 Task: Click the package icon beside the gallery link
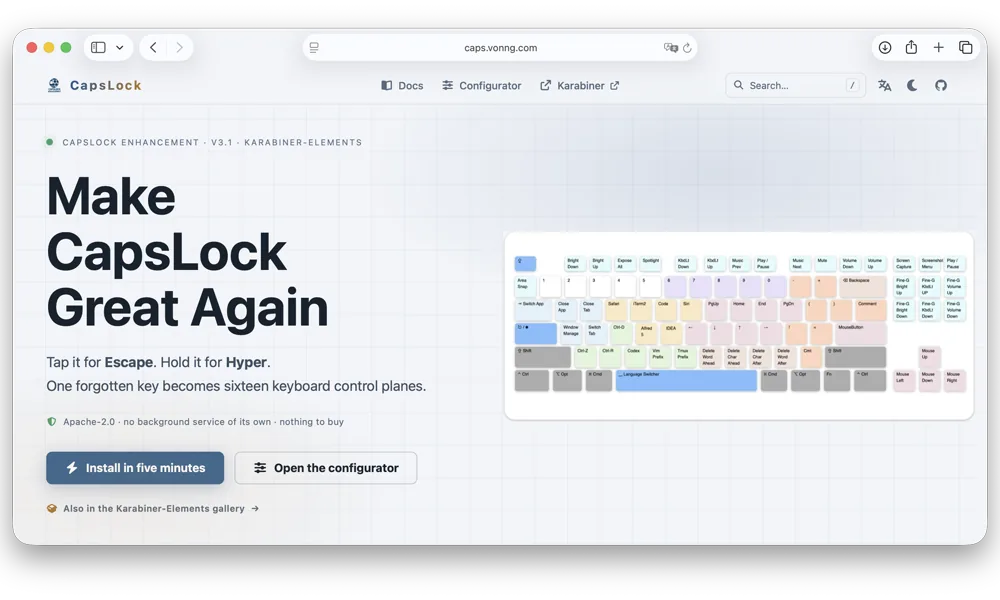[52, 509]
